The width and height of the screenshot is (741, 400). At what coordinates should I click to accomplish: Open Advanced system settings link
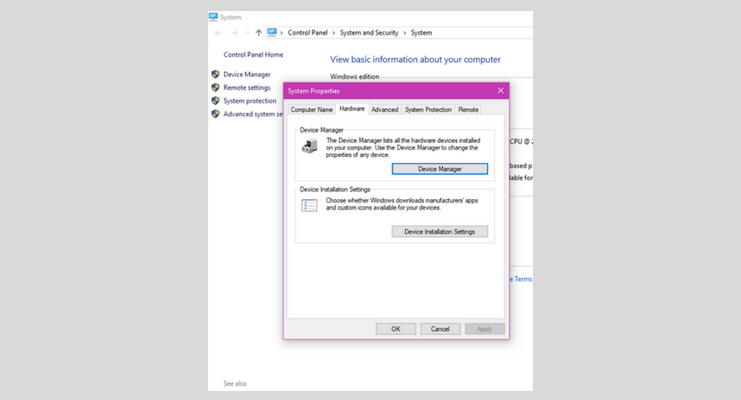coord(253,114)
